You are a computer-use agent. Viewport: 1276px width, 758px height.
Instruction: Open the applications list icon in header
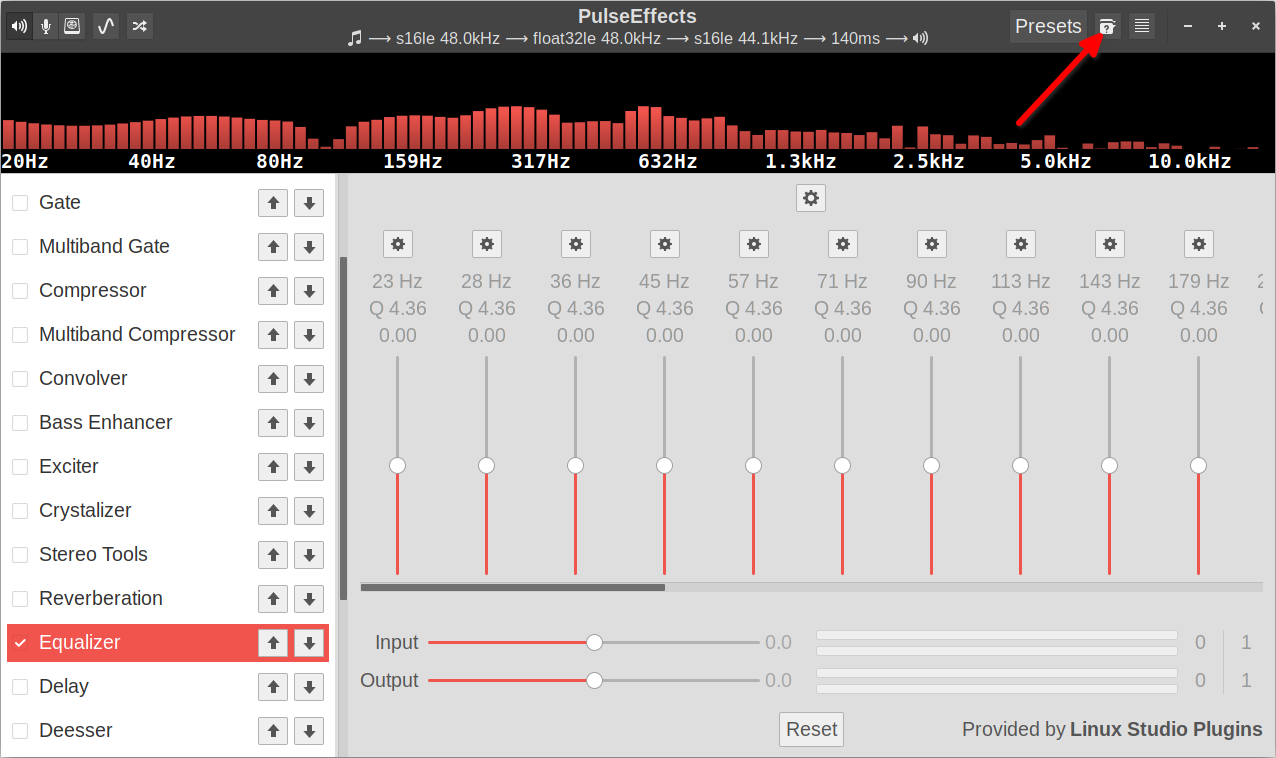tap(72, 26)
